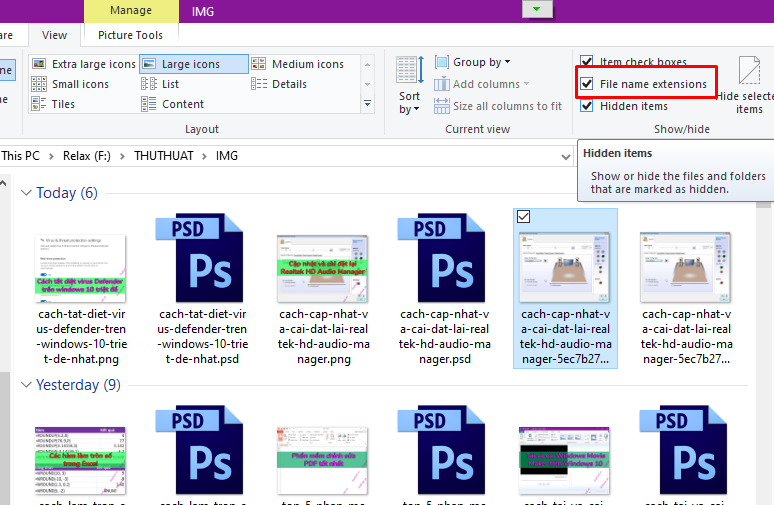Viewport: 774px width, 505px height.
Task: Select the unchecked realtek manager-5ec7b27 thumbnail
Action: tap(686, 267)
